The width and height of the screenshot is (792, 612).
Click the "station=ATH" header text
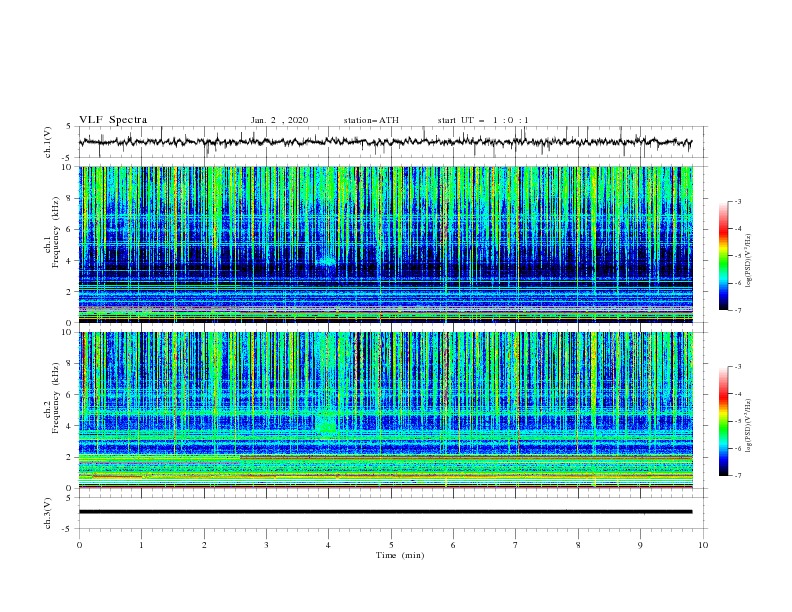click(371, 120)
